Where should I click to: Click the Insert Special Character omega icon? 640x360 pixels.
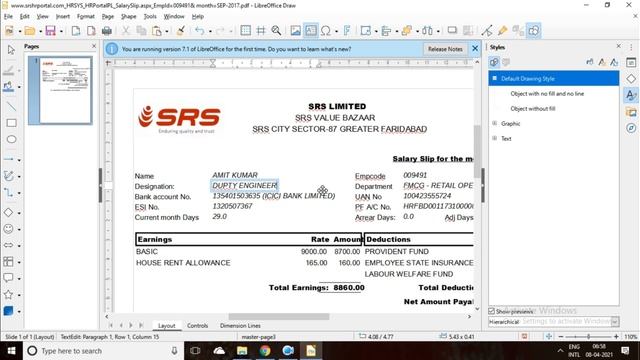pos(326,31)
